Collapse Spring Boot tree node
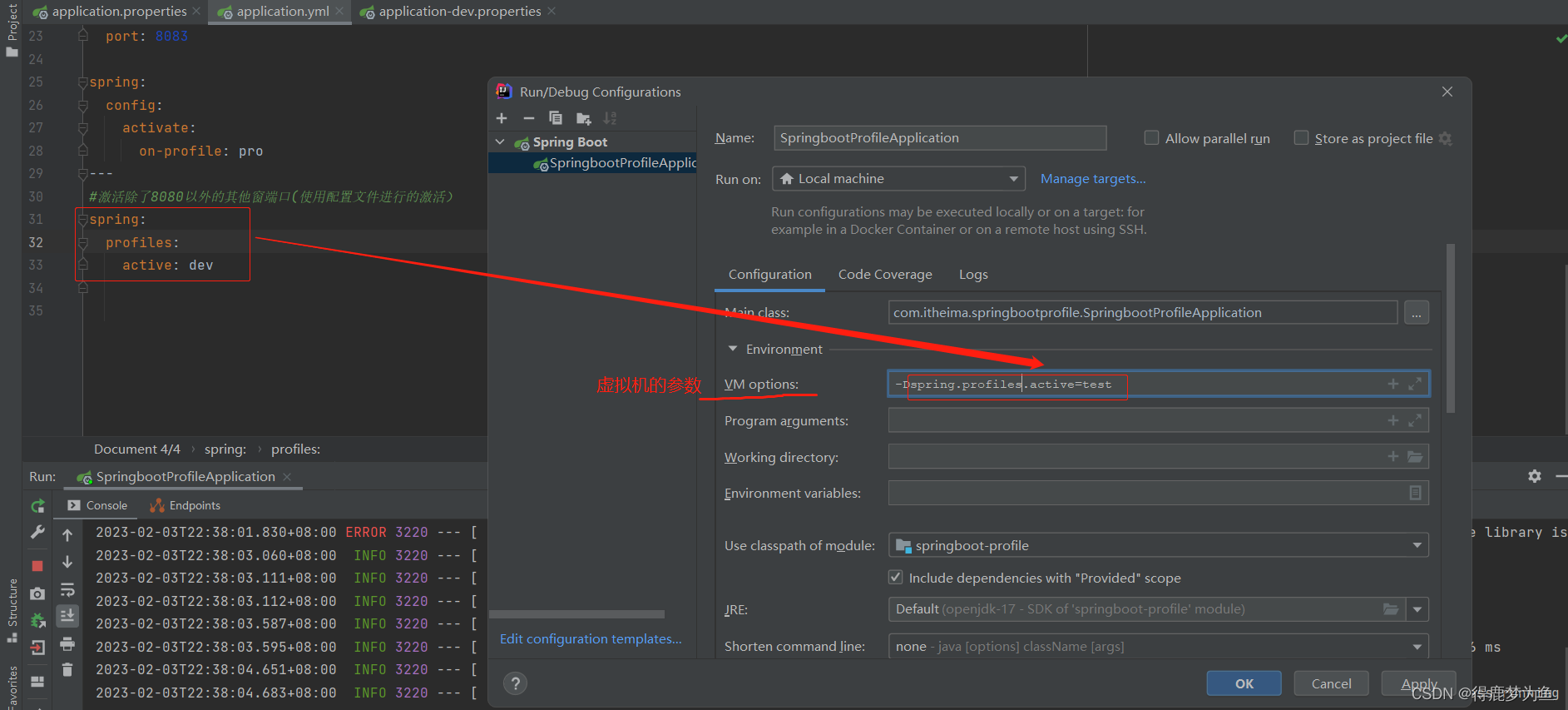 coord(500,142)
